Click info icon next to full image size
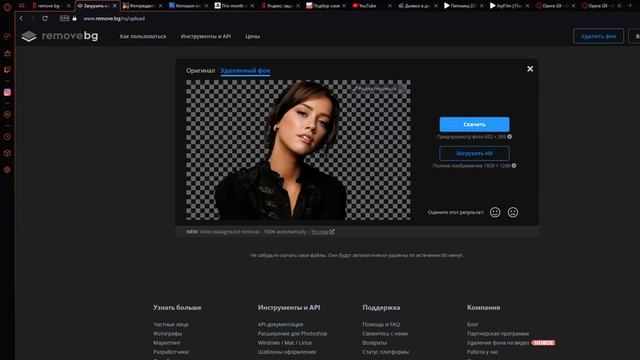 pyautogui.click(x=514, y=166)
